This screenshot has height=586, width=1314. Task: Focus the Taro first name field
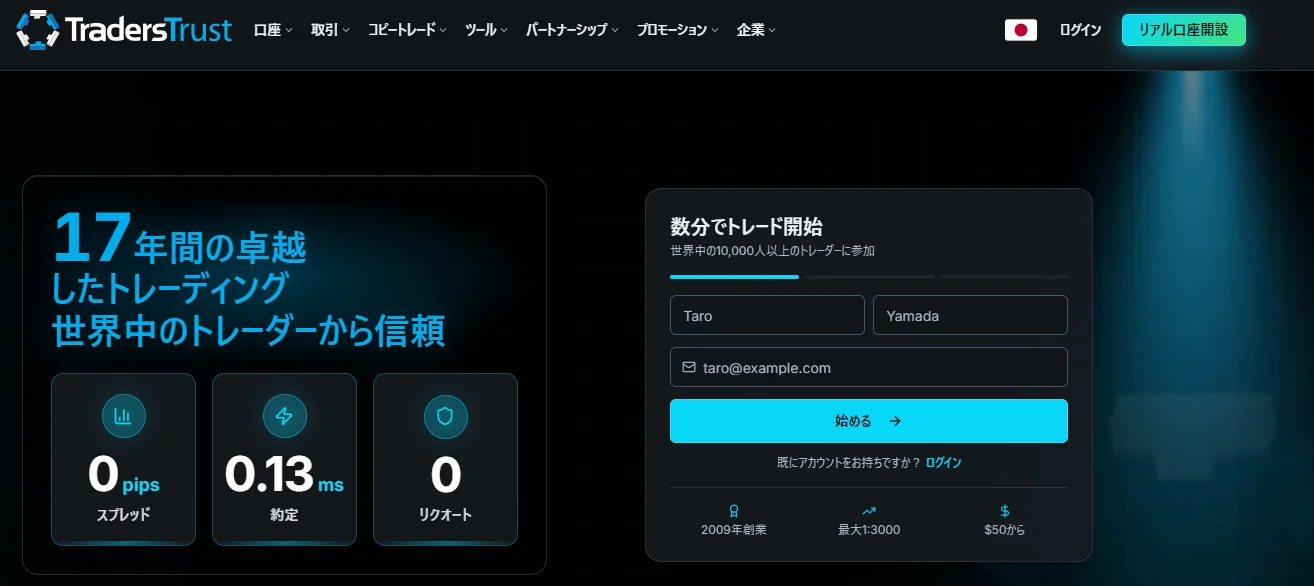click(x=767, y=315)
